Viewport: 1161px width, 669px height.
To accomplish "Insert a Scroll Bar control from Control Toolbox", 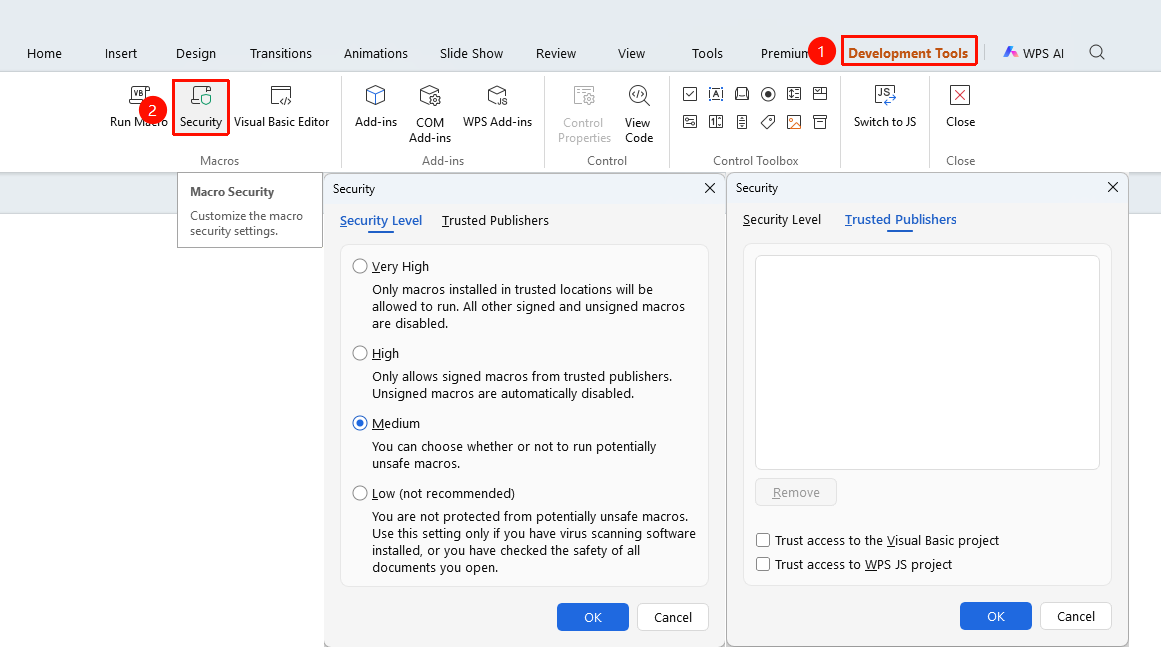I will point(742,122).
